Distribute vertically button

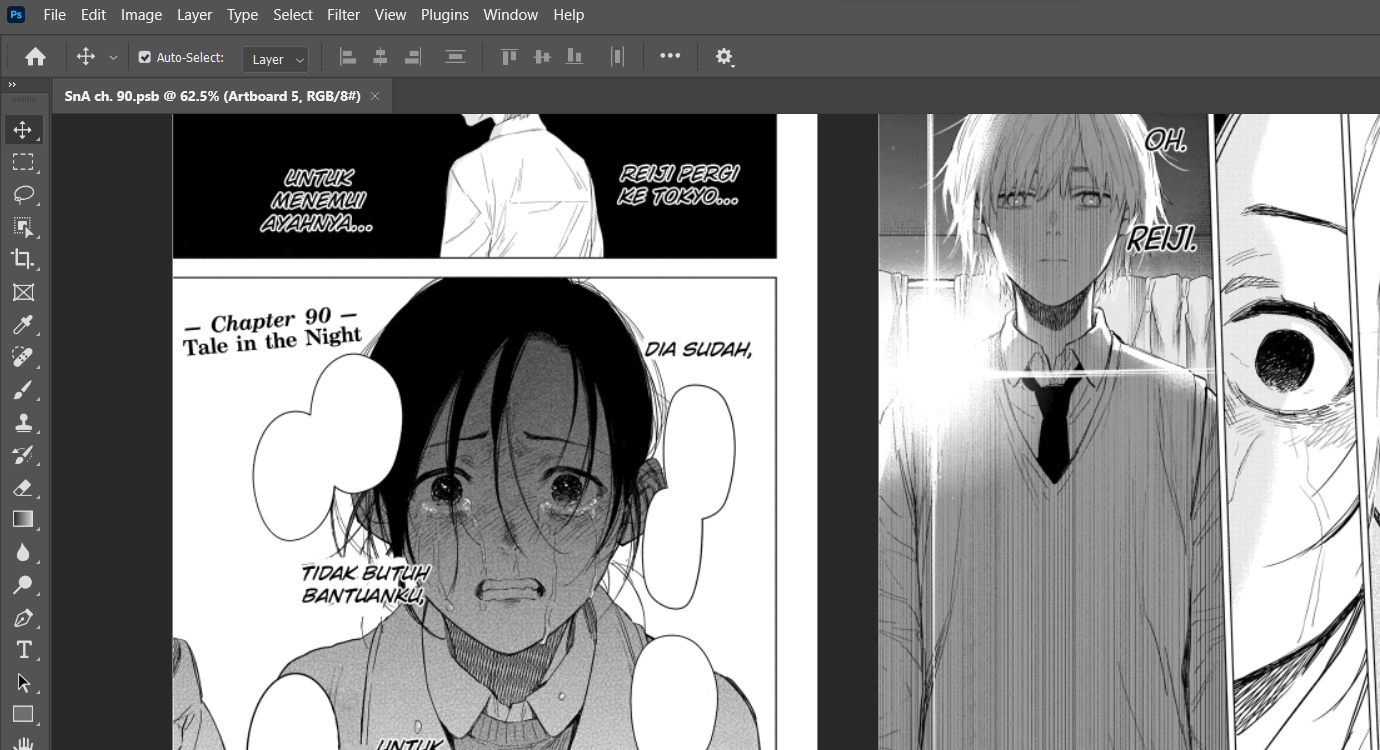pos(455,57)
